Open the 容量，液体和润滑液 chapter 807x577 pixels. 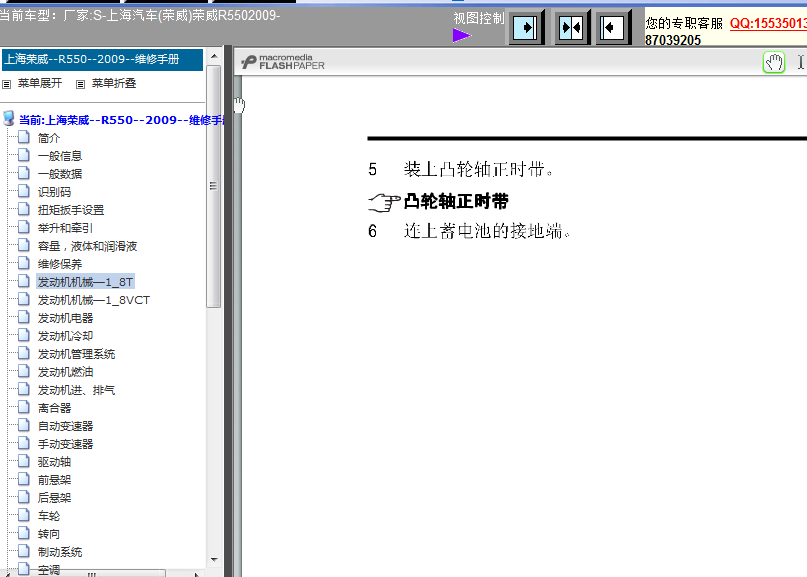87,246
